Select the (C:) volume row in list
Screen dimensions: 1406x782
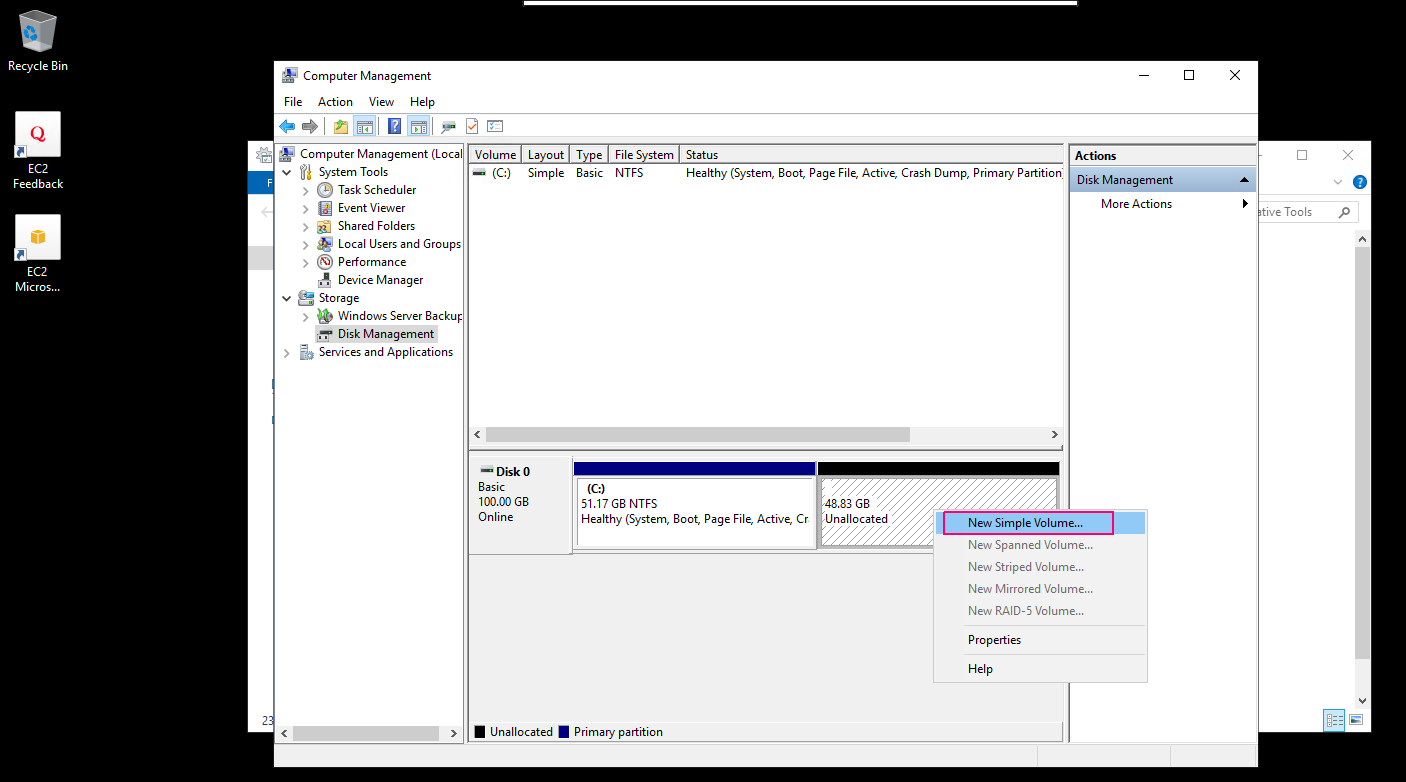tap(765, 173)
